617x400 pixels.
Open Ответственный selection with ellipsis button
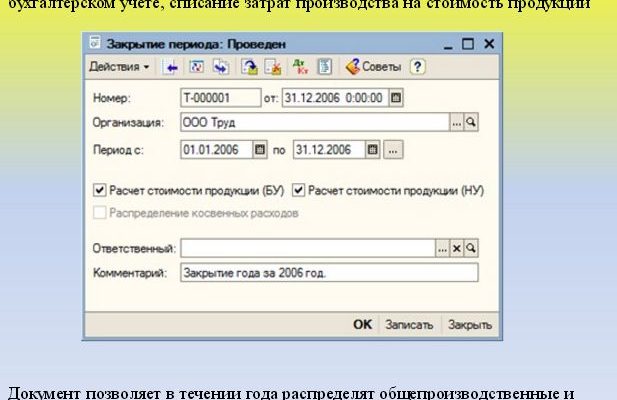[442, 247]
